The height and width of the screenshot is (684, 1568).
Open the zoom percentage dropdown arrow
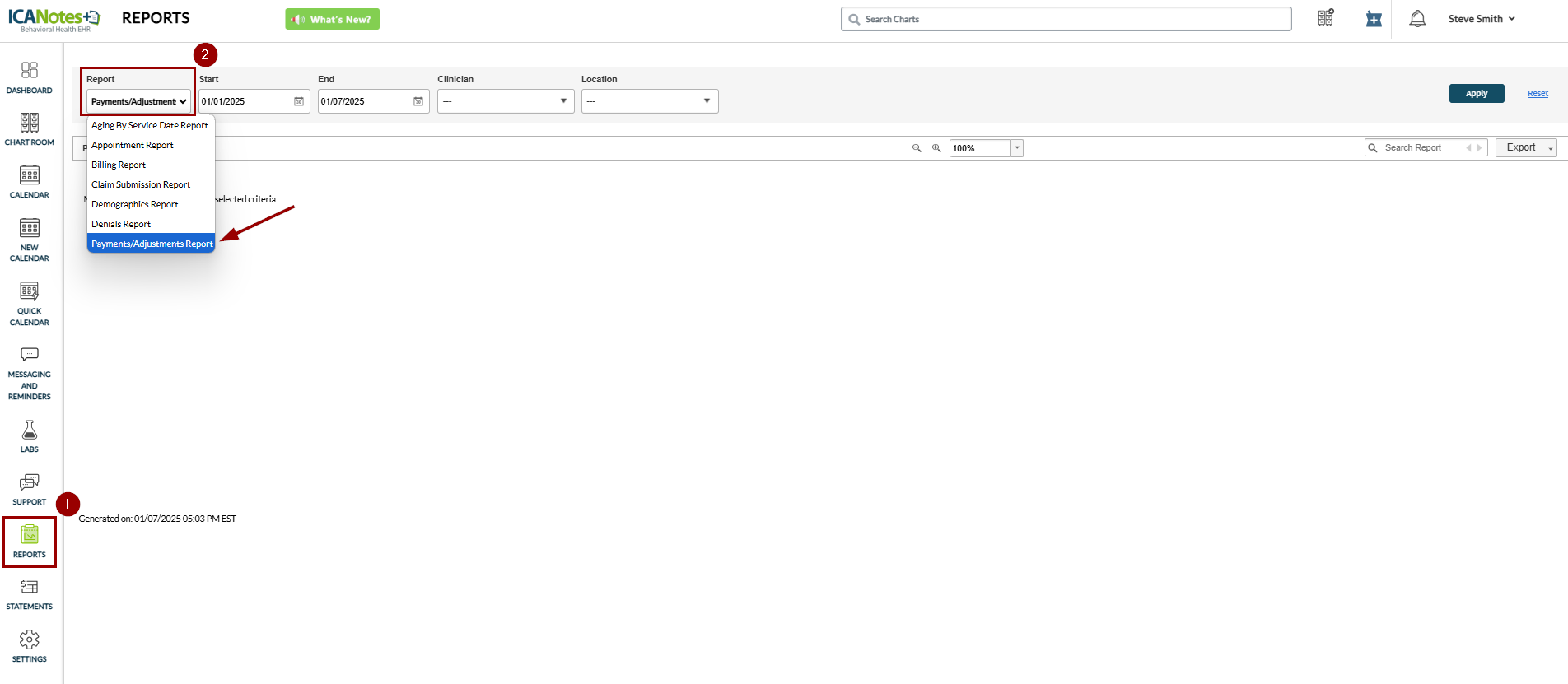(x=1017, y=148)
